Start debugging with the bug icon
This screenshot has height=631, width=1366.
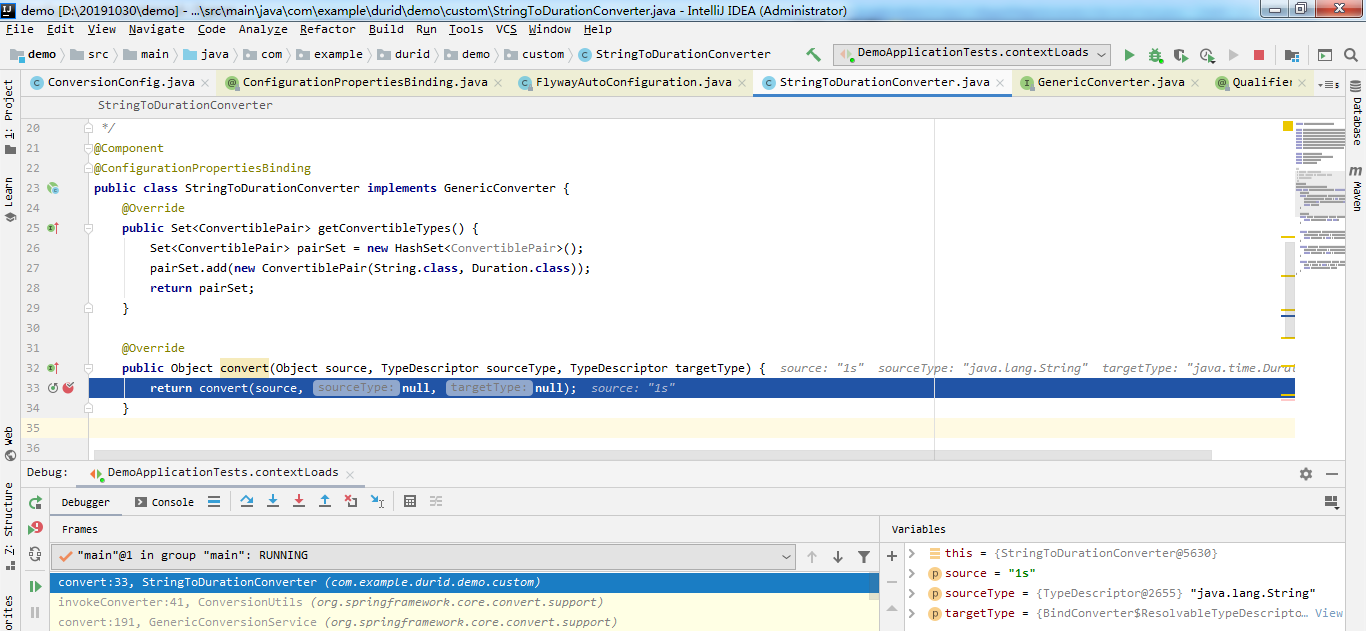pyautogui.click(x=1155, y=55)
